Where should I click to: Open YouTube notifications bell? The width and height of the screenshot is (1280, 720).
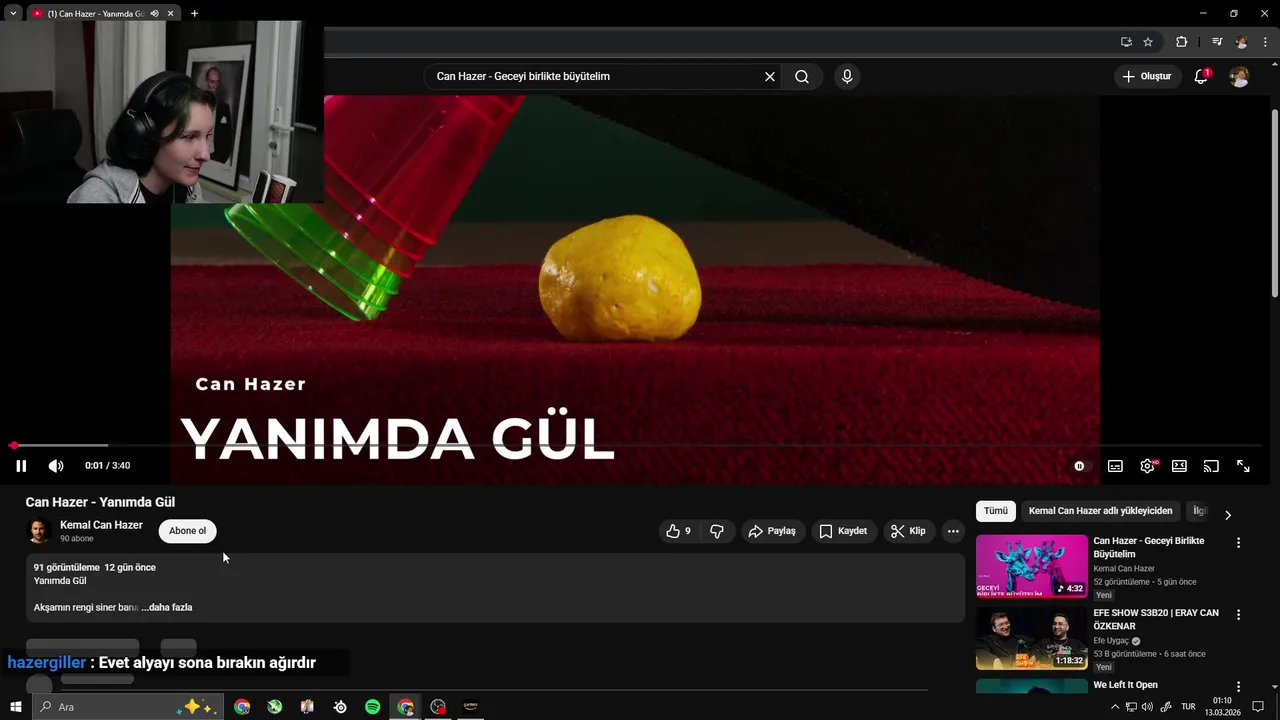[x=1201, y=76]
